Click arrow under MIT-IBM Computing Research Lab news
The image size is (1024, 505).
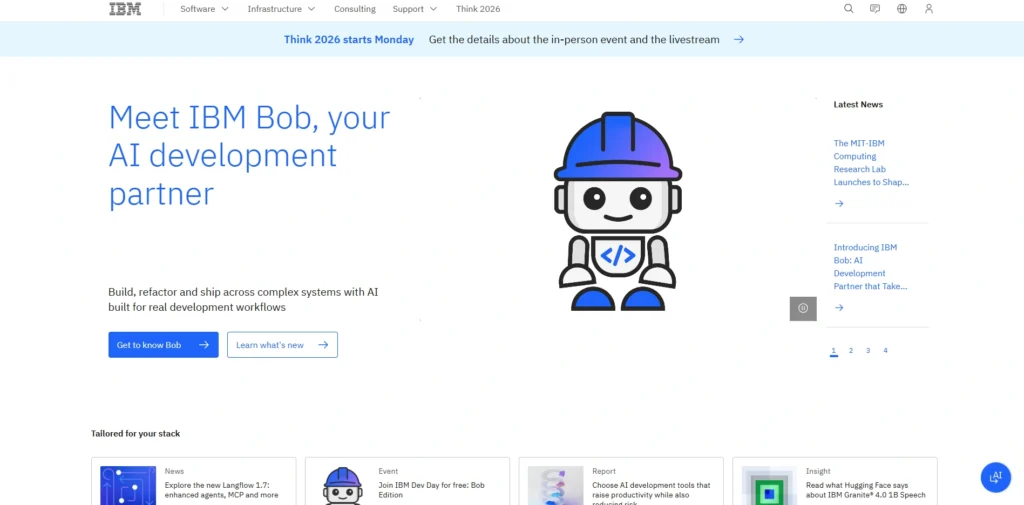[x=839, y=204]
